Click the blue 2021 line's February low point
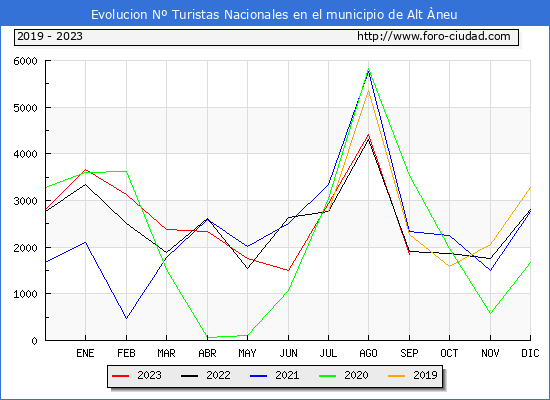 (x=126, y=318)
